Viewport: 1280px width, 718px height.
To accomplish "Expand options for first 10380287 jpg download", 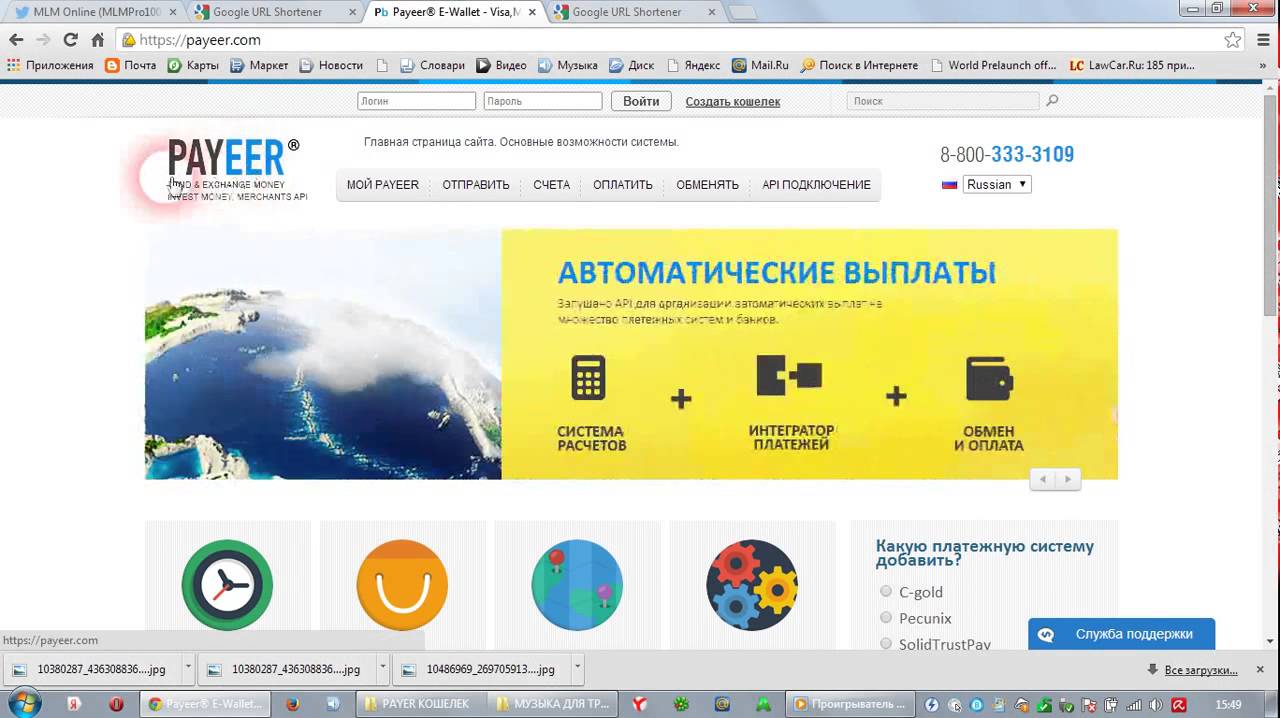I will [187, 669].
